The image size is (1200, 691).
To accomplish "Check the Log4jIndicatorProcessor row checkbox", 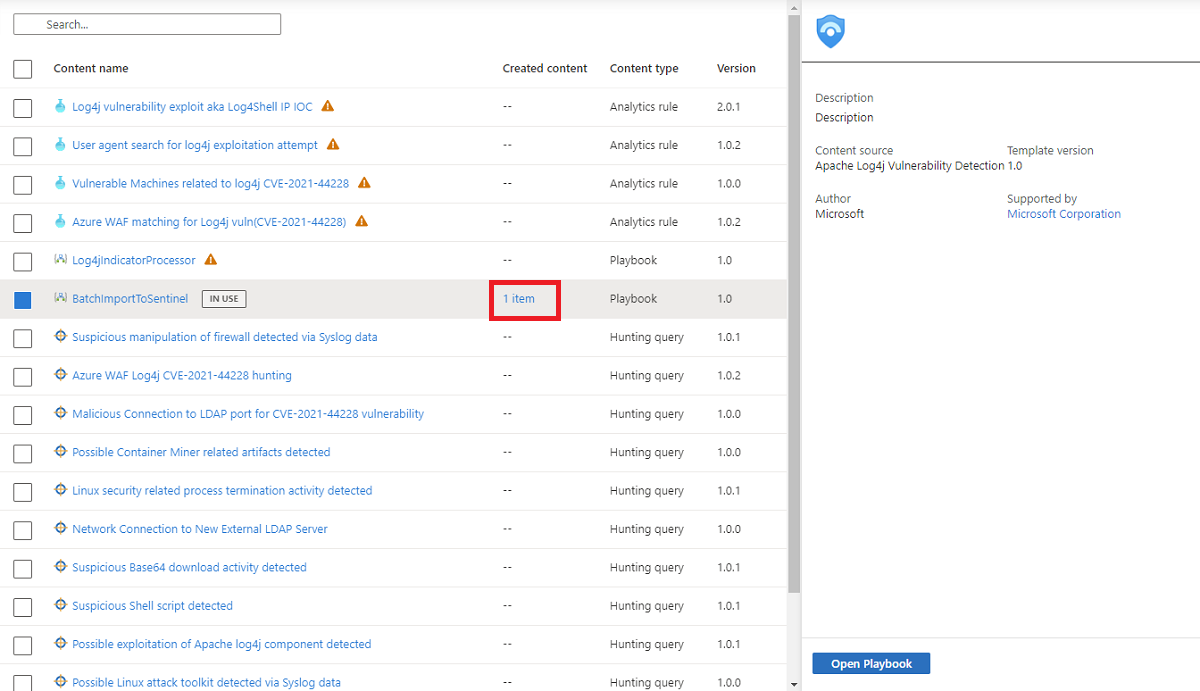I will (x=23, y=261).
